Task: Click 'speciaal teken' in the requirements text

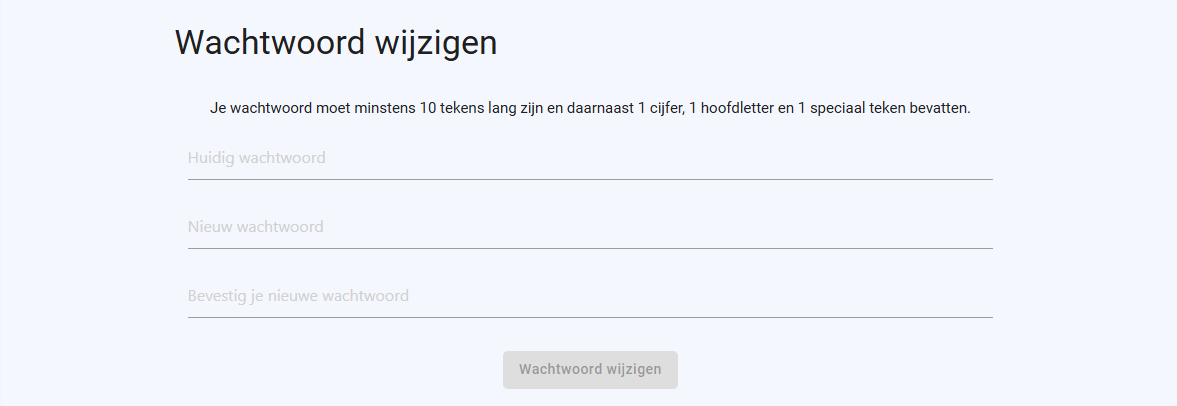Action: 857,108
